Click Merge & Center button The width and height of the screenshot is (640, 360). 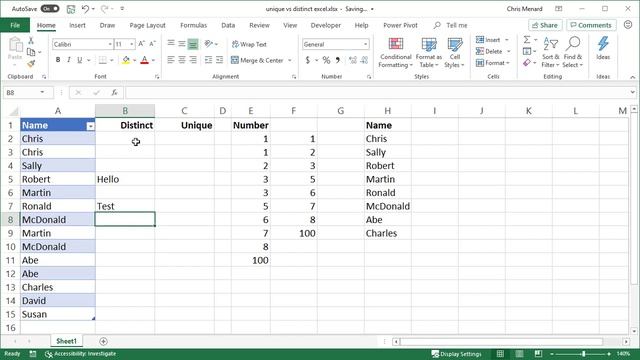[258, 60]
